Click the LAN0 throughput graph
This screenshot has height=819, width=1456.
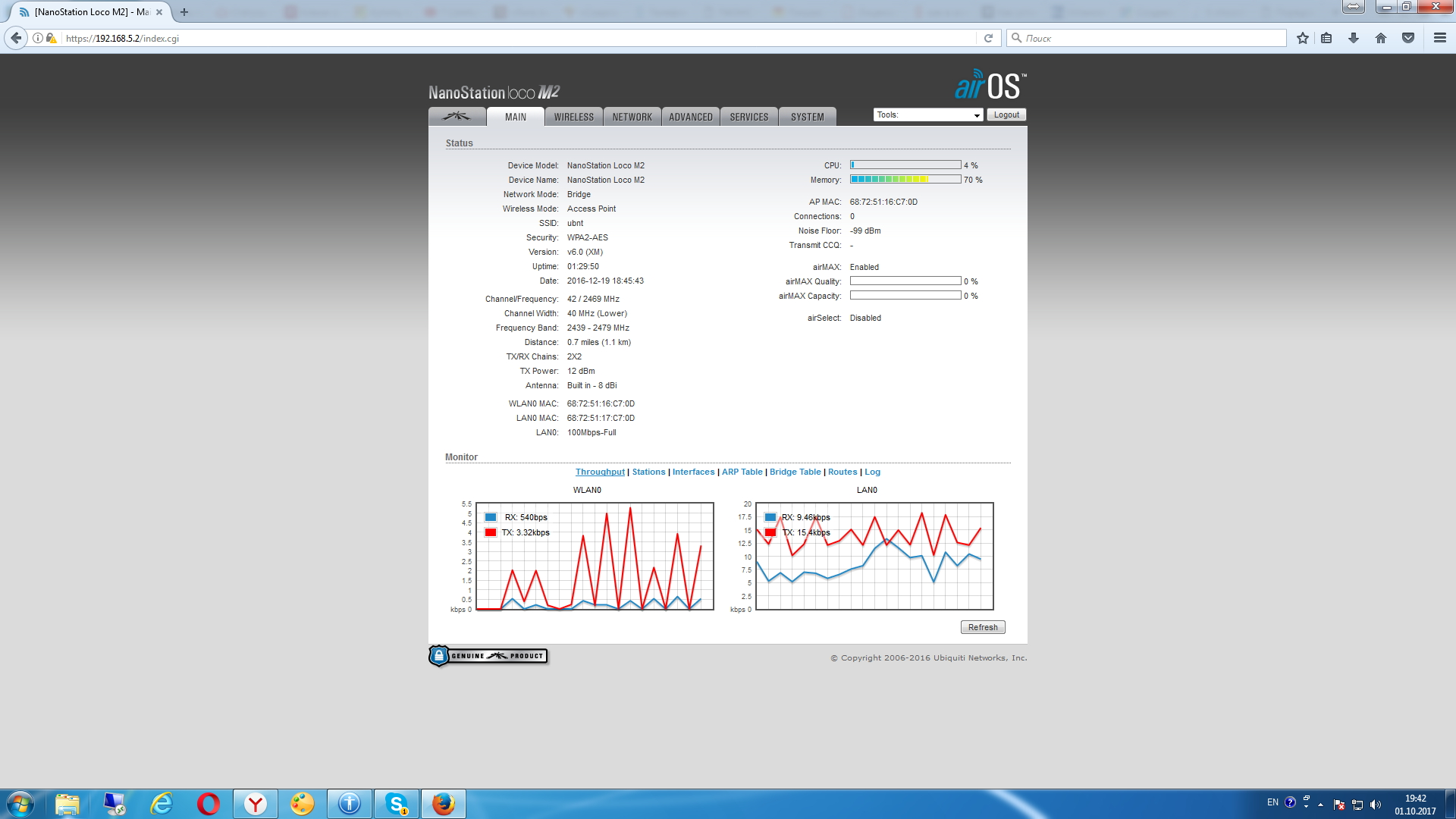(874, 556)
